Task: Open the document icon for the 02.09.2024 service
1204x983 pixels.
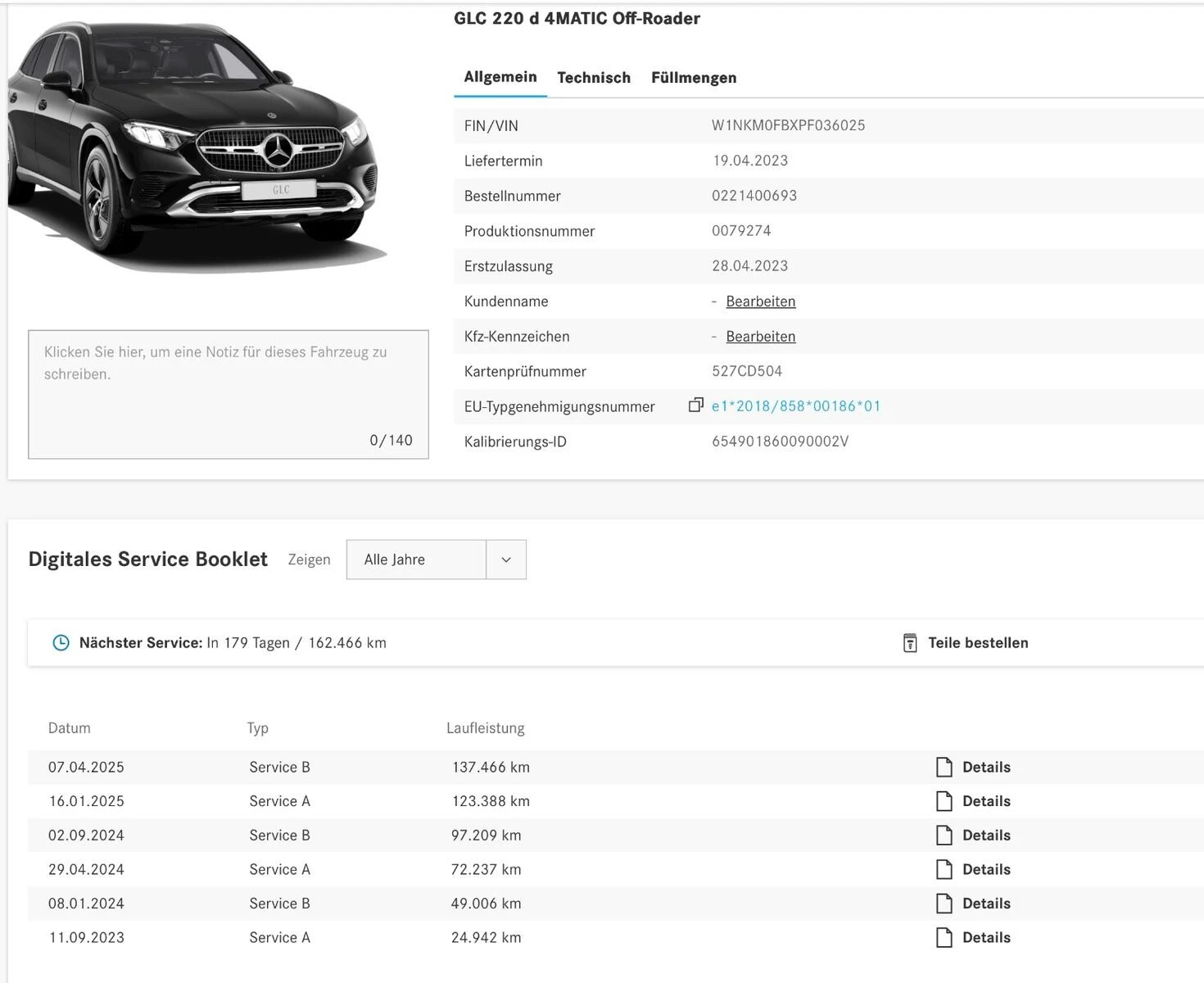Action: click(x=945, y=835)
